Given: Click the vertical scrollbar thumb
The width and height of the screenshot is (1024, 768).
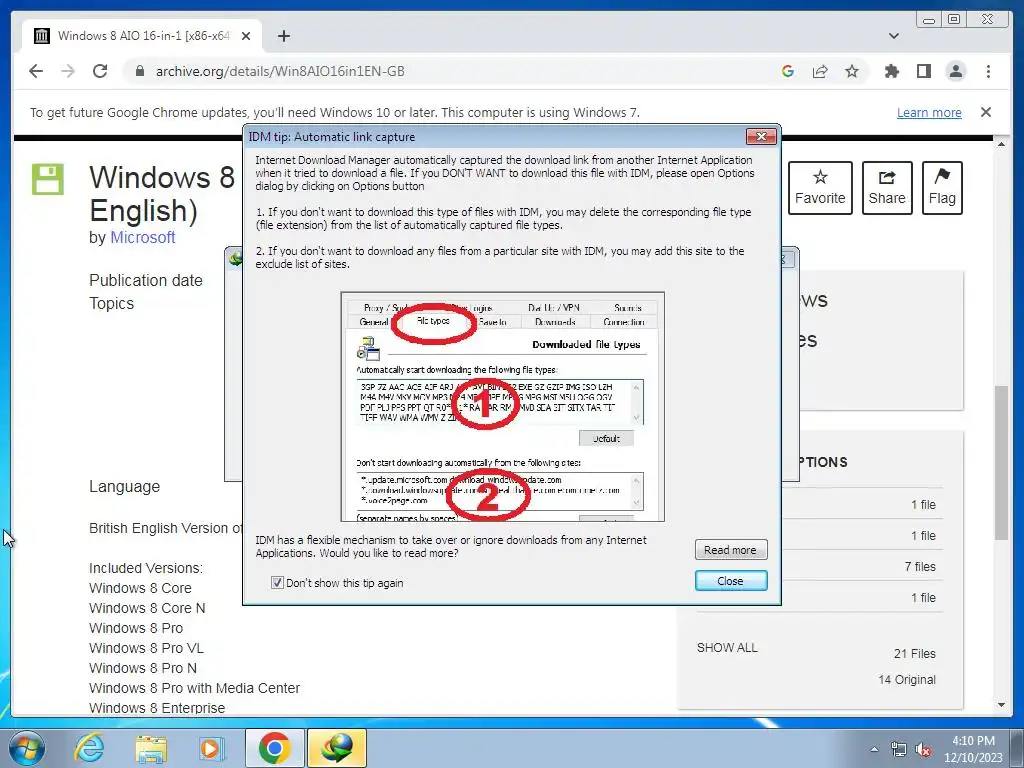Looking at the screenshot, I should [x=1001, y=462].
